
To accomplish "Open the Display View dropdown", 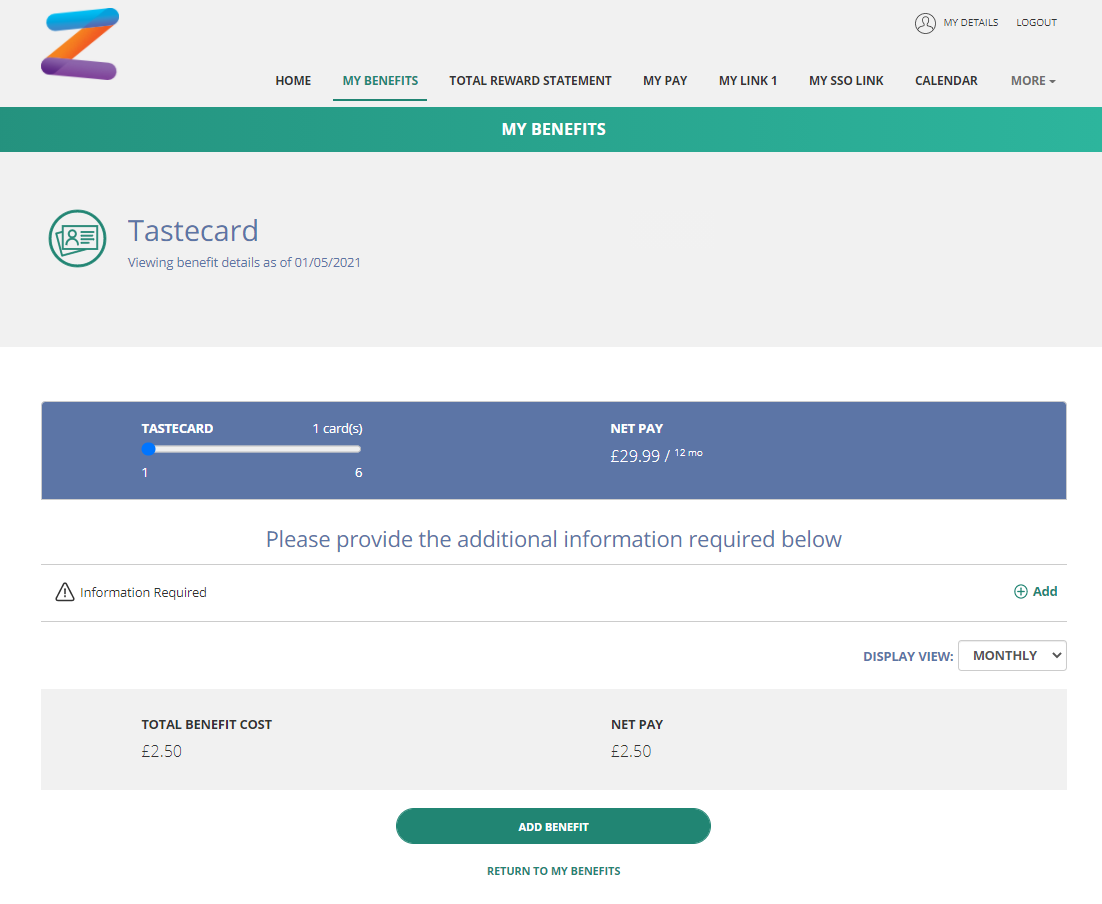I will click(1012, 656).
